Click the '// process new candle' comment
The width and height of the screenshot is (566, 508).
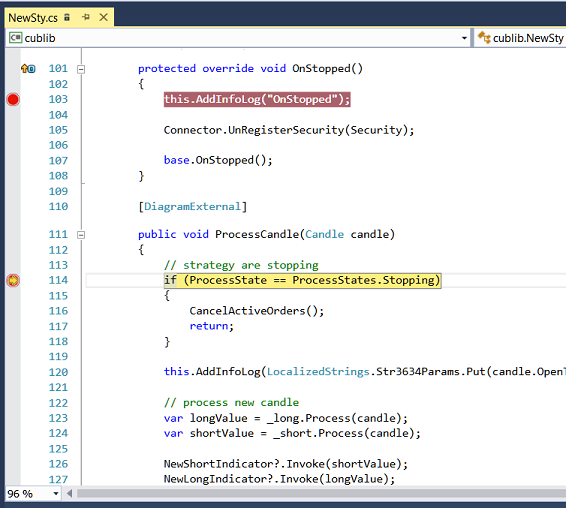[x=231, y=403]
